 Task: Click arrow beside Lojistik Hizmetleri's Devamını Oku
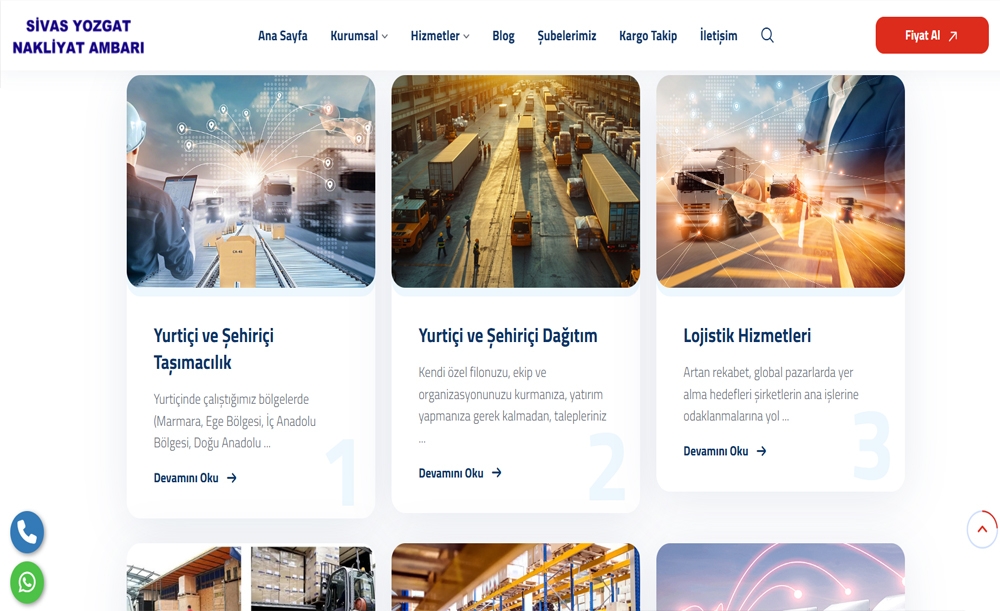[x=761, y=451]
